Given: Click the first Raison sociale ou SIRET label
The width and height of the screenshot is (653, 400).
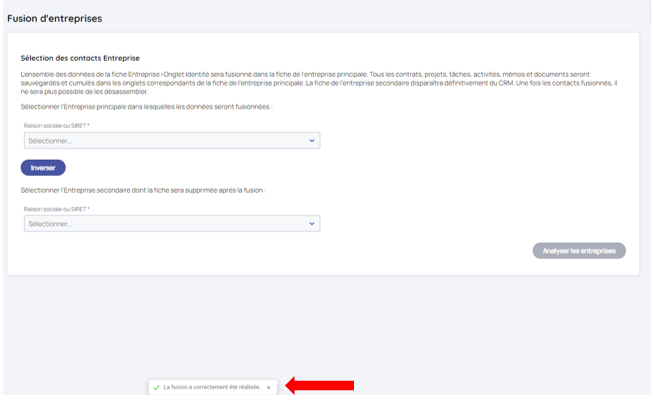Looking at the screenshot, I should pyautogui.click(x=55, y=127).
